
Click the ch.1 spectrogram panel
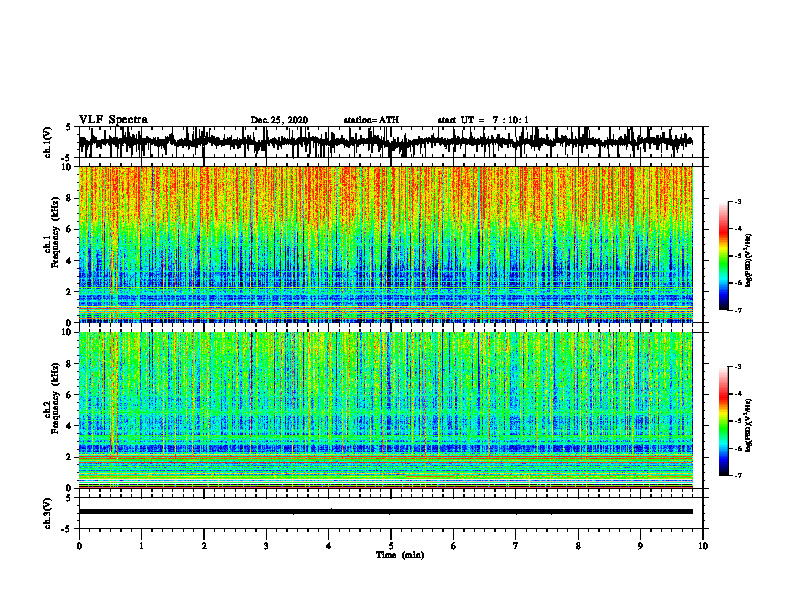pyautogui.click(x=385, y=244)
